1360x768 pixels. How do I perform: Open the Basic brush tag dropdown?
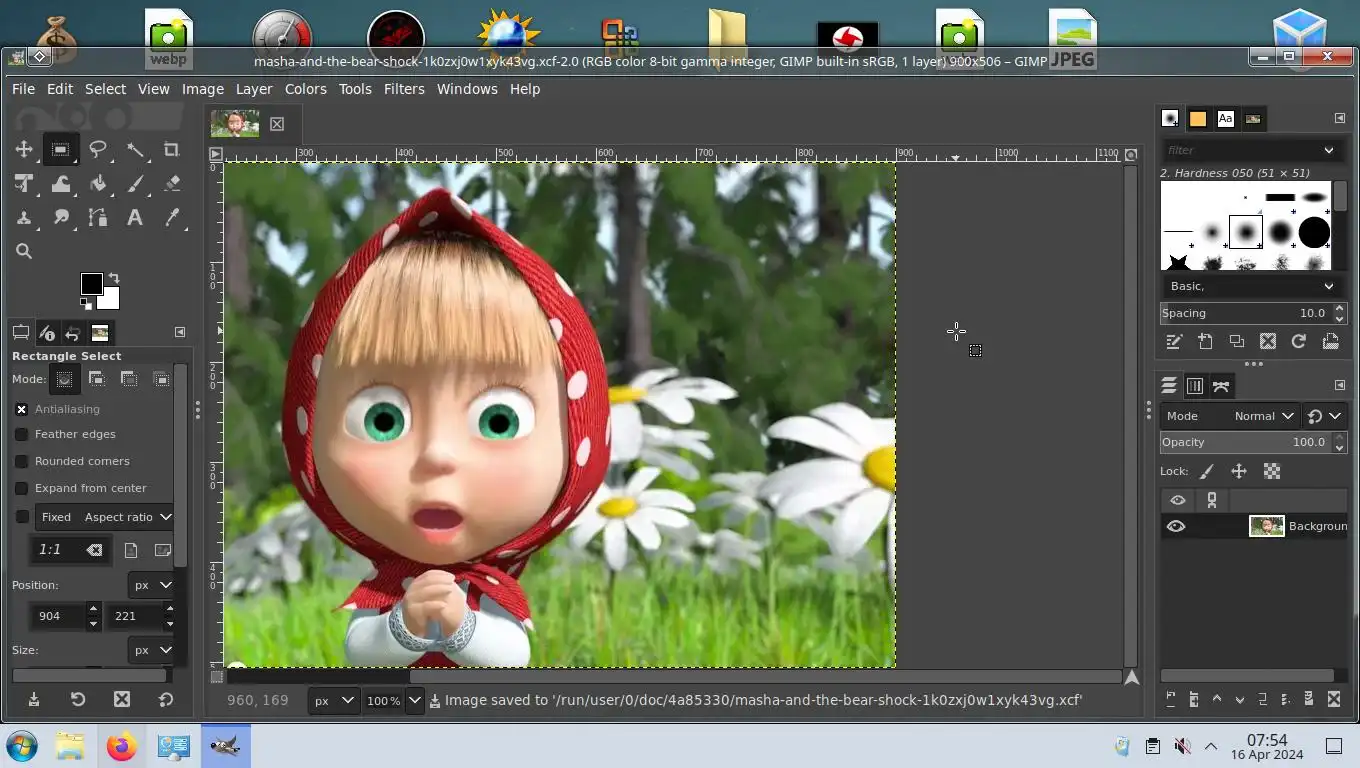point(1252,286)
